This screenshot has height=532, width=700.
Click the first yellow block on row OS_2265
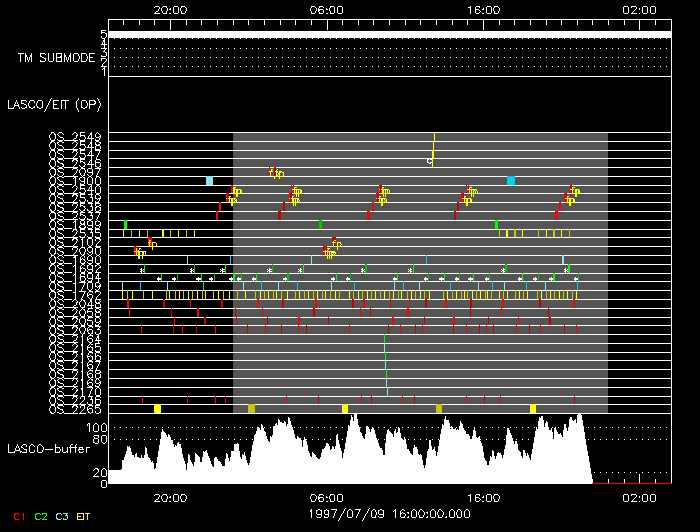pos(157,409)
